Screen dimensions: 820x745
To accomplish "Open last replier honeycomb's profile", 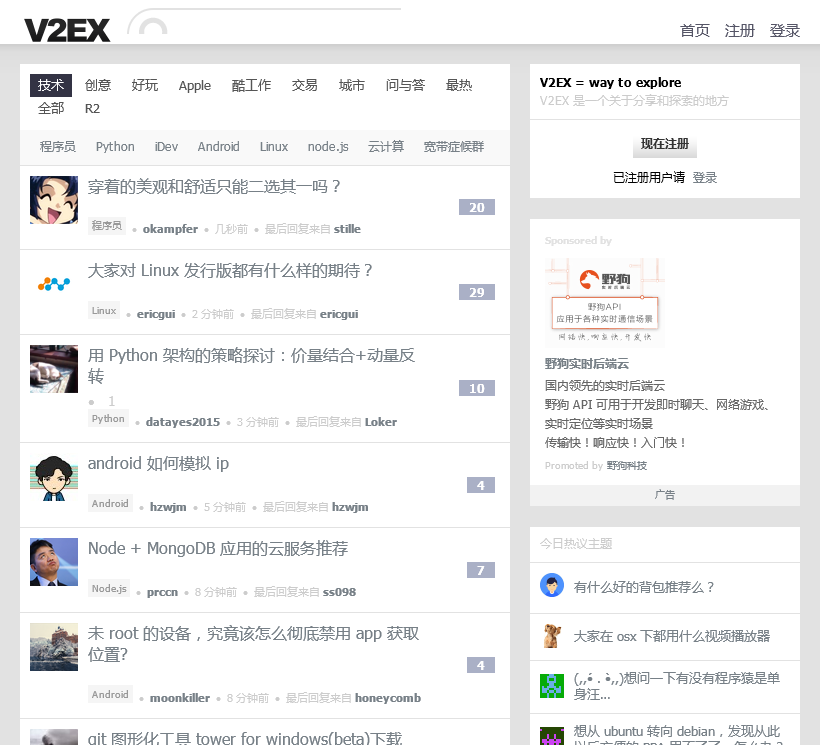I will point(388,698).
